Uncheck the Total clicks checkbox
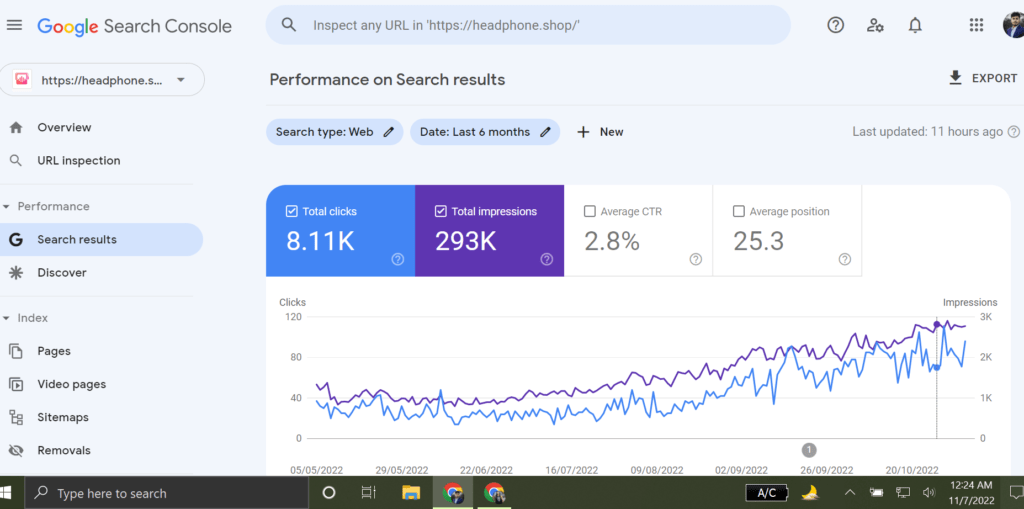 (x=292, y=212)
